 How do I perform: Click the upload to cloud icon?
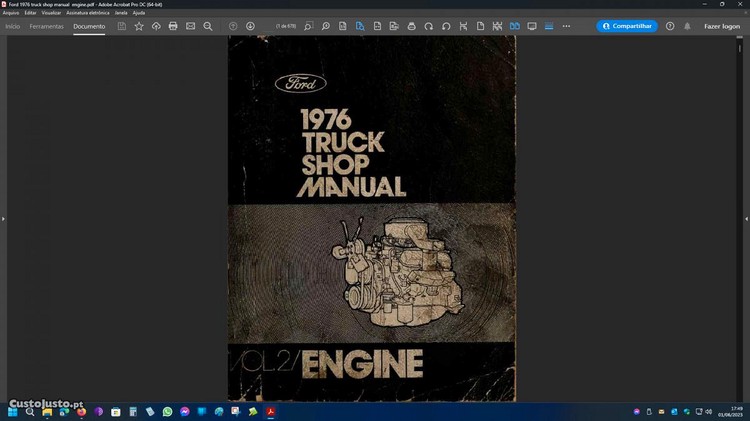(156, 26)
